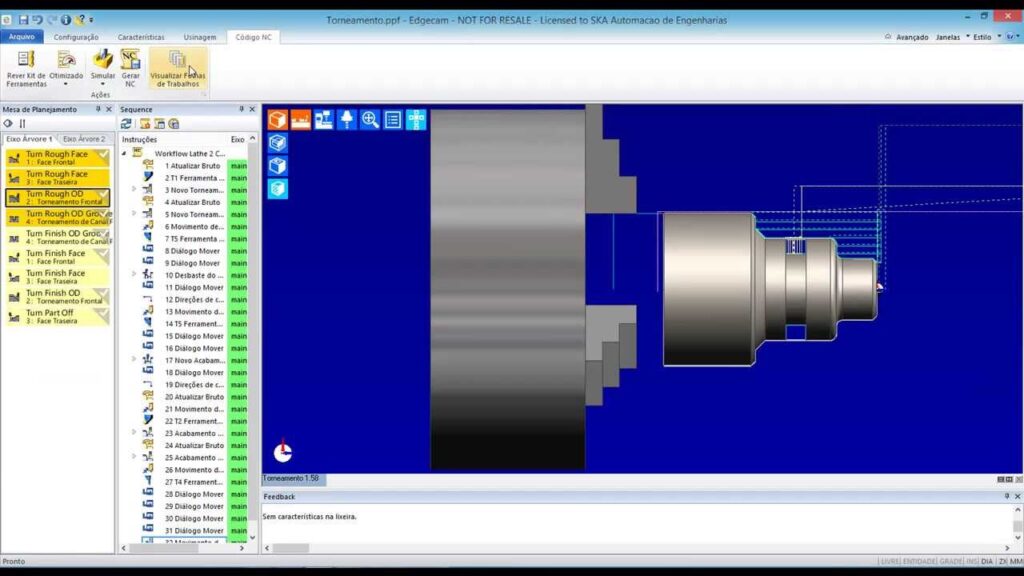Open the Simular dropdown arrow
Screen dimensions: 1024x576
click(103, 84)
